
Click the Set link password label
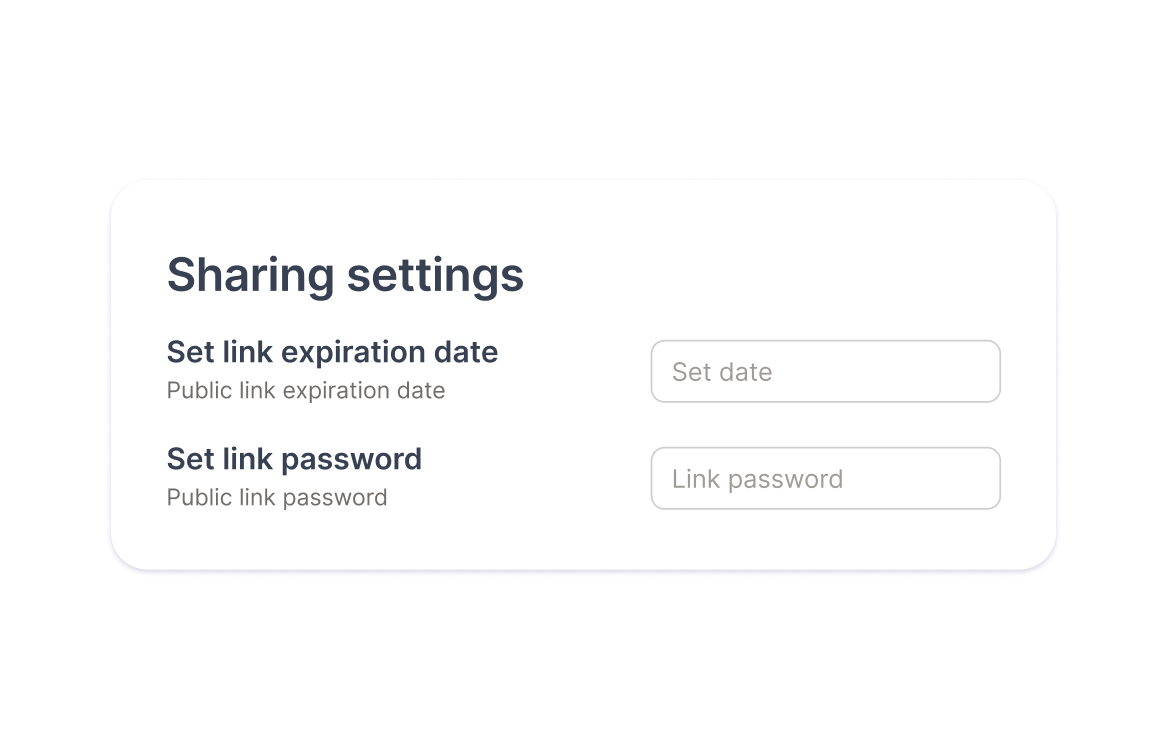[x=294, y=460]
